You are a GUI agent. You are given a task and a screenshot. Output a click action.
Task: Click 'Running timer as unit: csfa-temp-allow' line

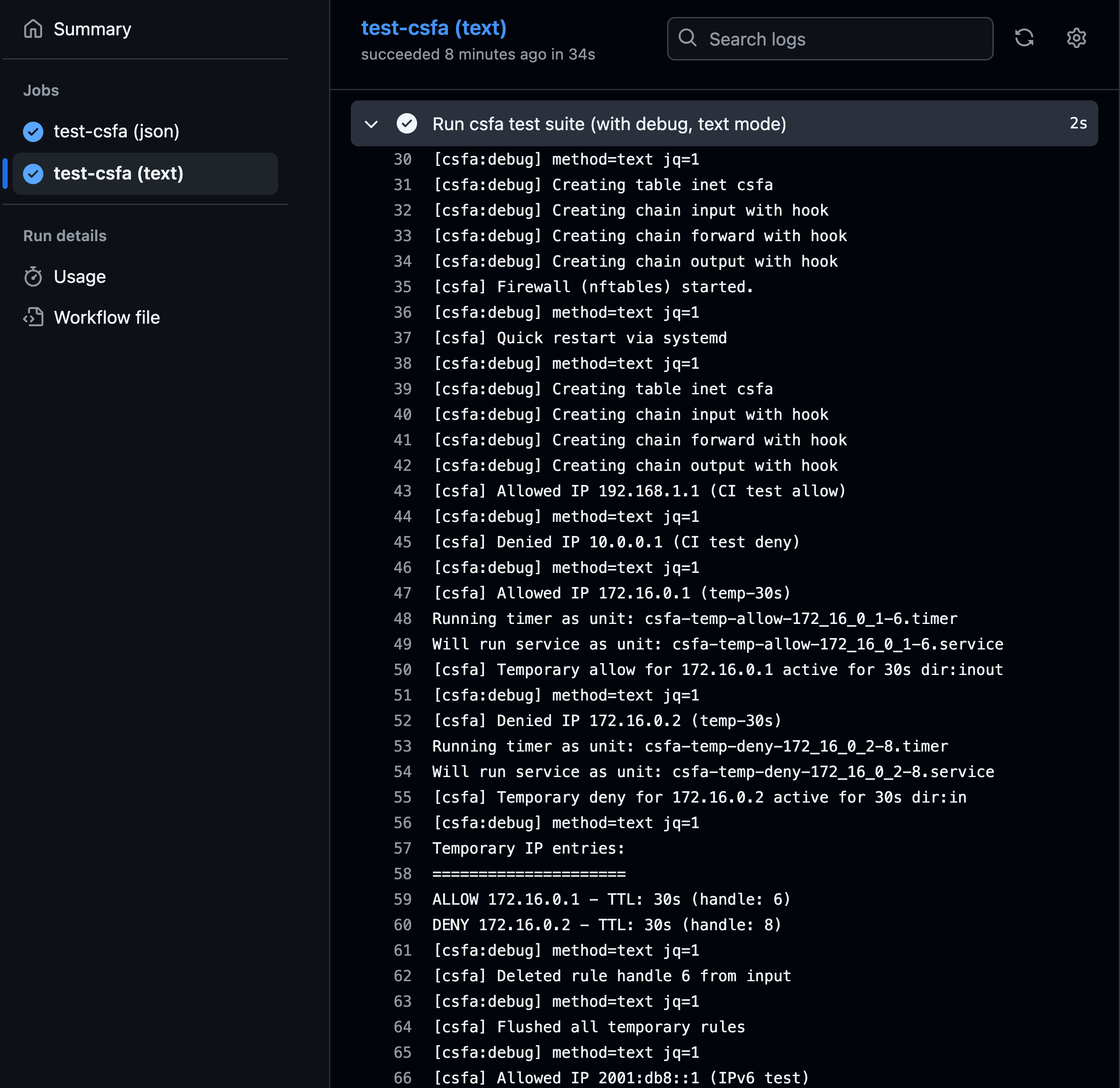(x=695, y=618)
